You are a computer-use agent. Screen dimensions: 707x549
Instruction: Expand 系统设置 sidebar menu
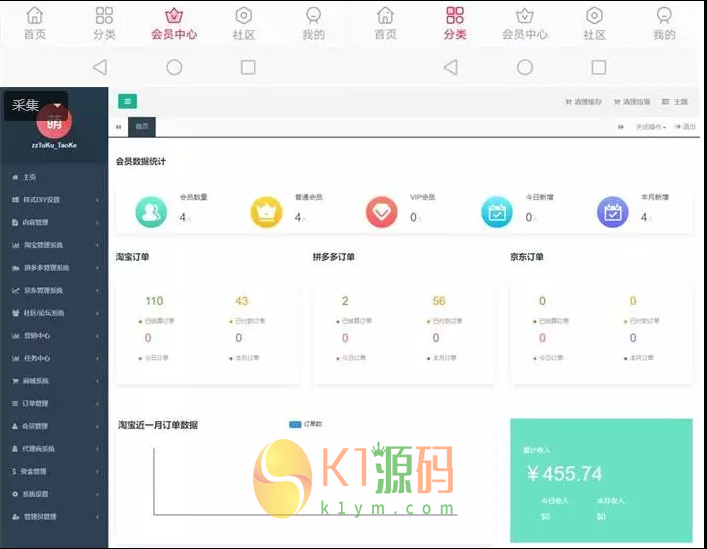[x=54, y=494]
